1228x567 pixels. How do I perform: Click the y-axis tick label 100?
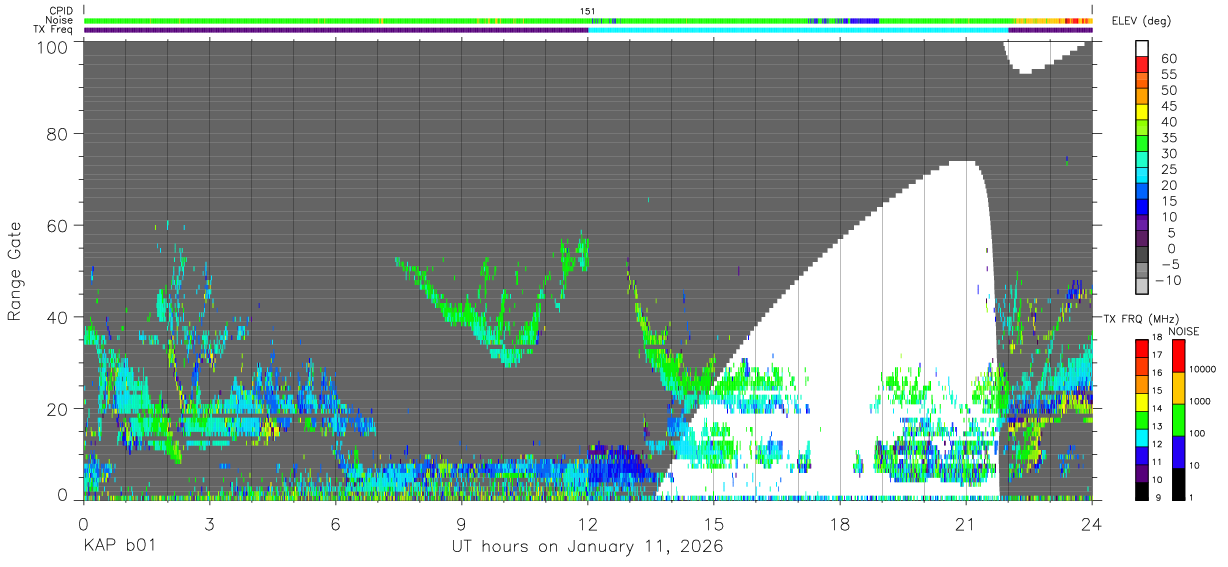coord(54,46)
